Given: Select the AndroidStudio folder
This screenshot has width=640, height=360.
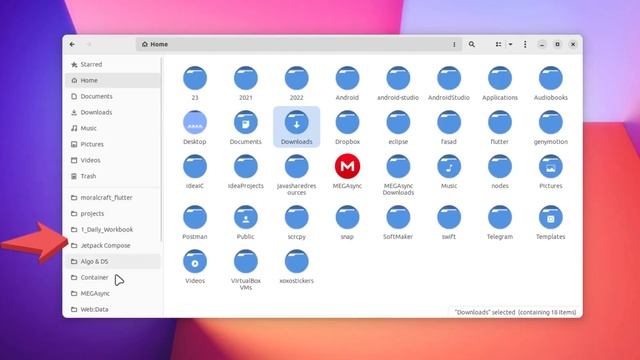Looking at the screenshot, I should coord(449,83).
